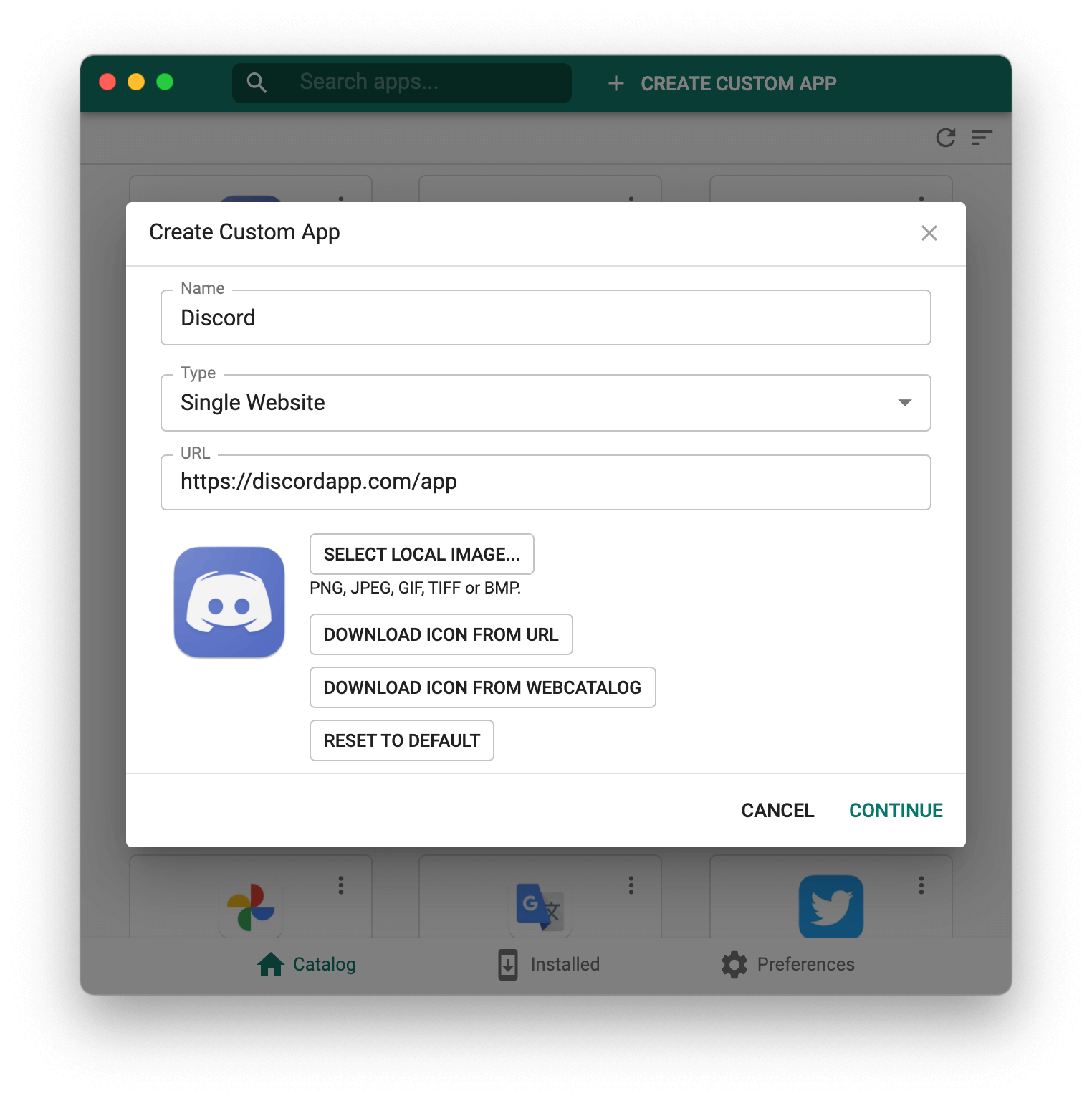Click the Twitter app icon
The image size is (1092, 1101).
pos(831,906)
